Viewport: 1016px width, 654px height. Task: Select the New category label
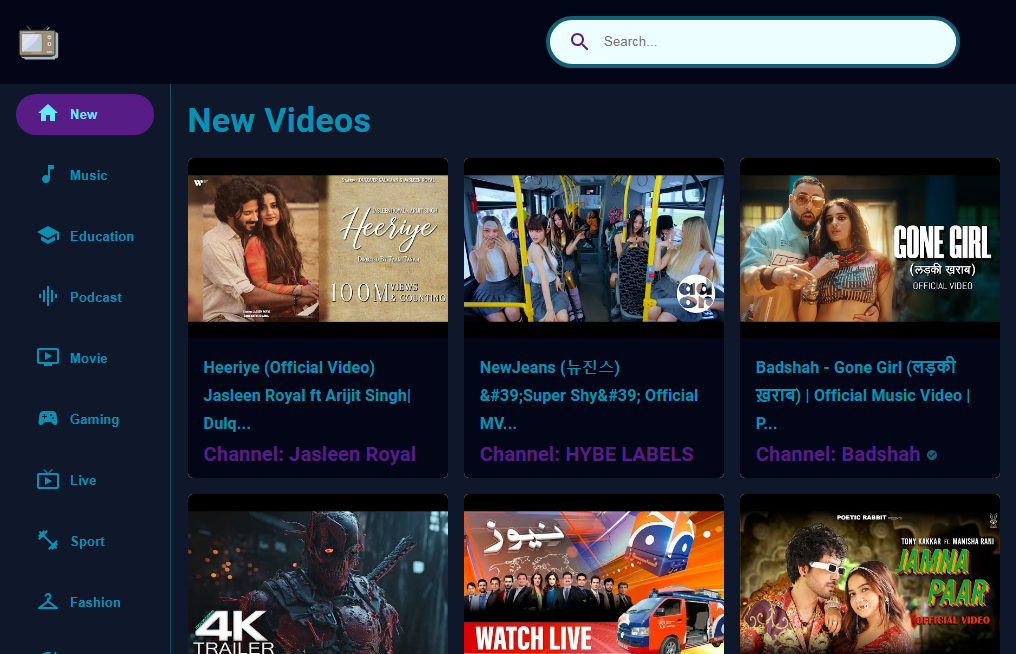point(84,114)
